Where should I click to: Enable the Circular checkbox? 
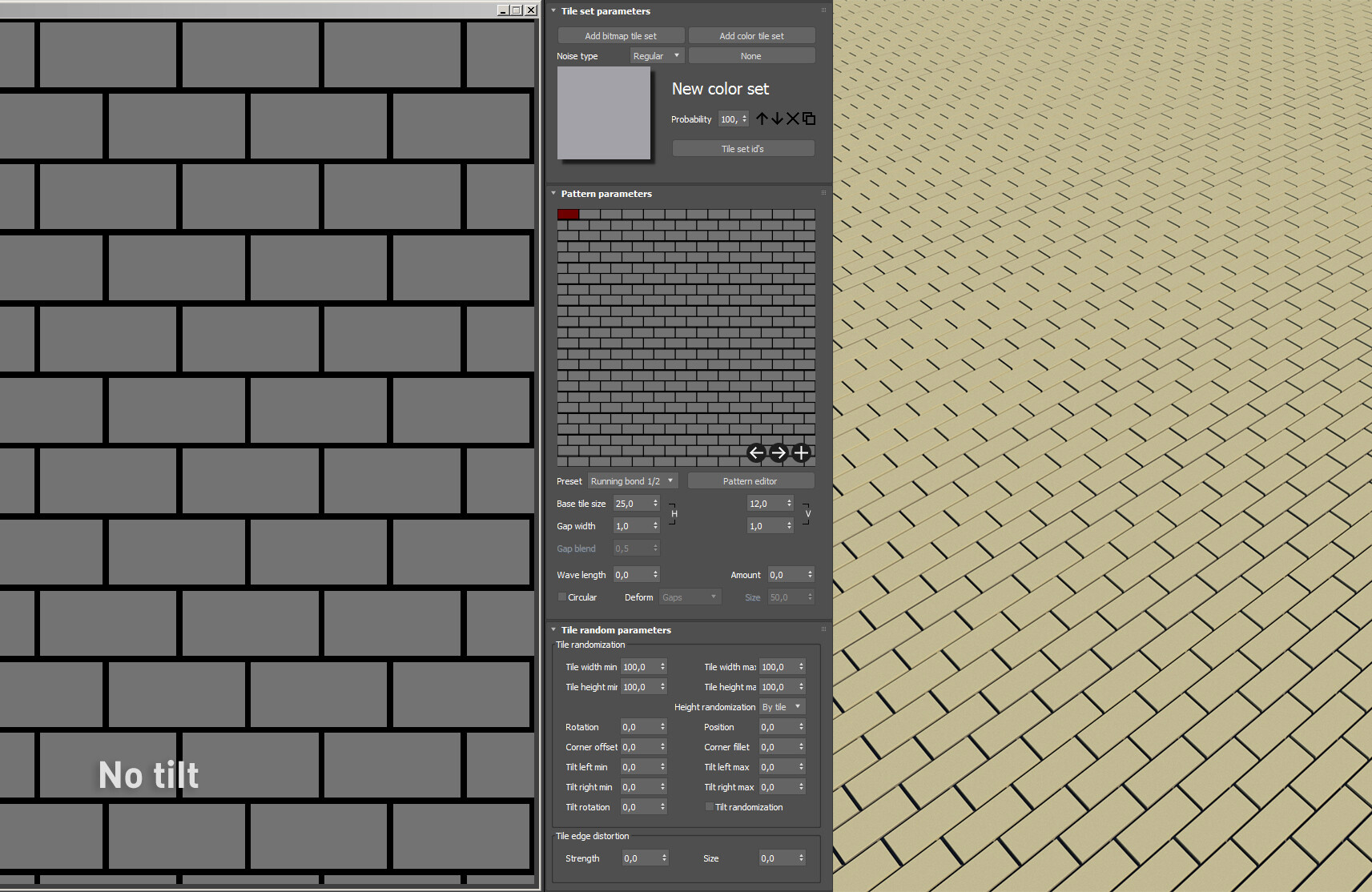coord(562,597)
